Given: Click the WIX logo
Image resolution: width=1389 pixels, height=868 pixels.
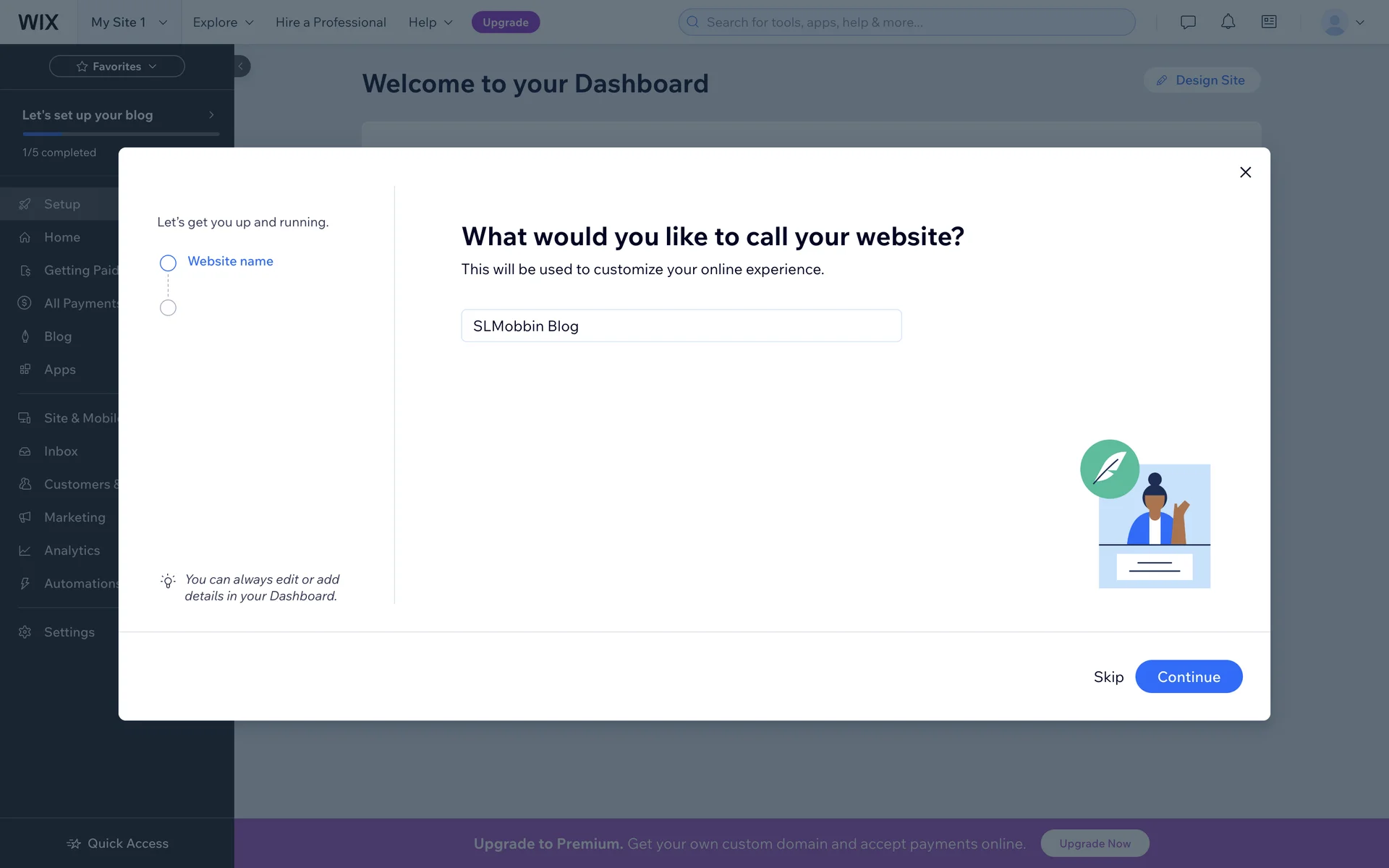Looking at the screenshot, I should coord(38,22).
